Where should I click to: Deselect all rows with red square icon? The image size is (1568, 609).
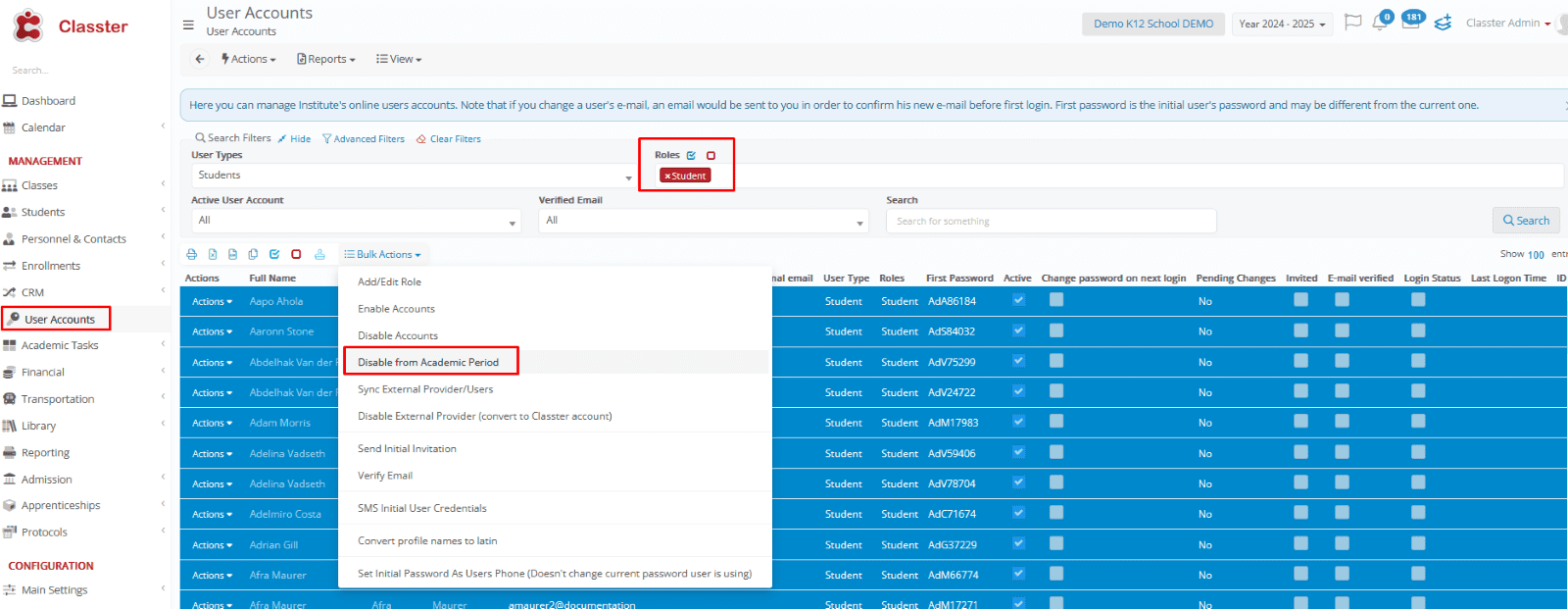pos(296,254)
